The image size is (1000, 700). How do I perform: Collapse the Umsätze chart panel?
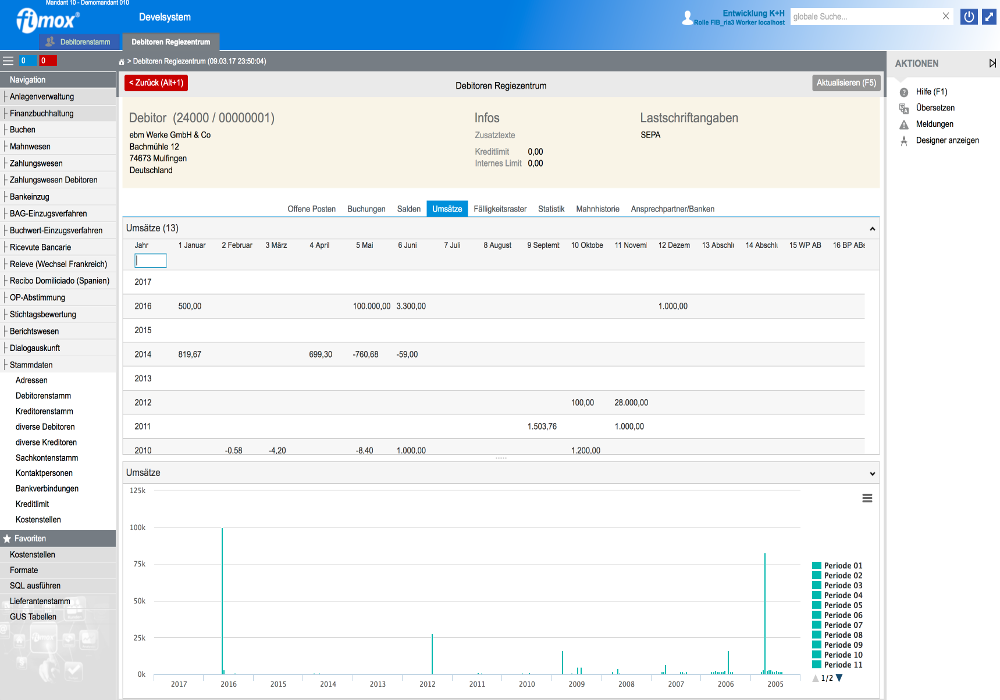pyautogui.click(x=872, y=473)
